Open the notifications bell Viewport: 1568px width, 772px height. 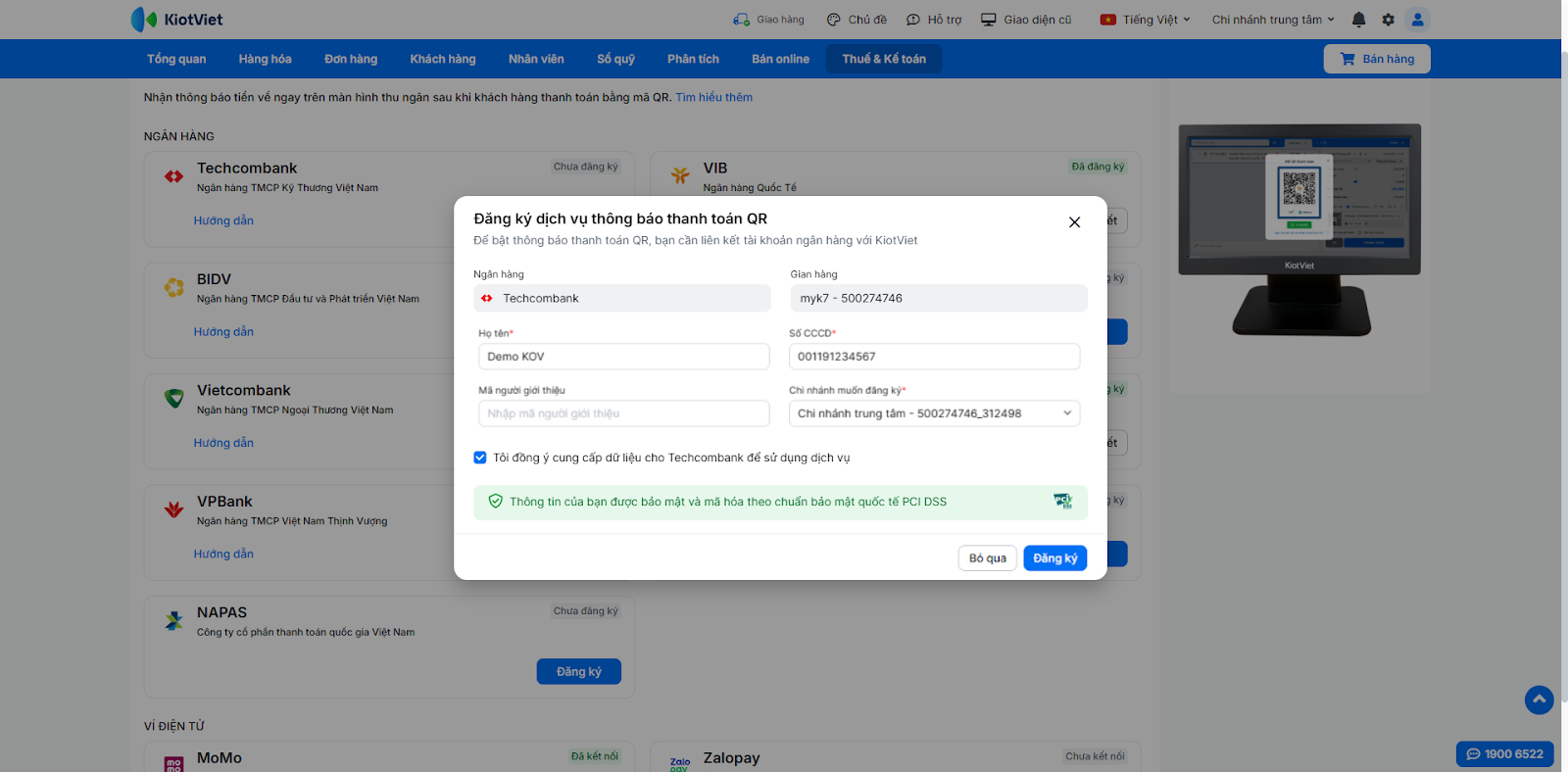pos(1358,20)
